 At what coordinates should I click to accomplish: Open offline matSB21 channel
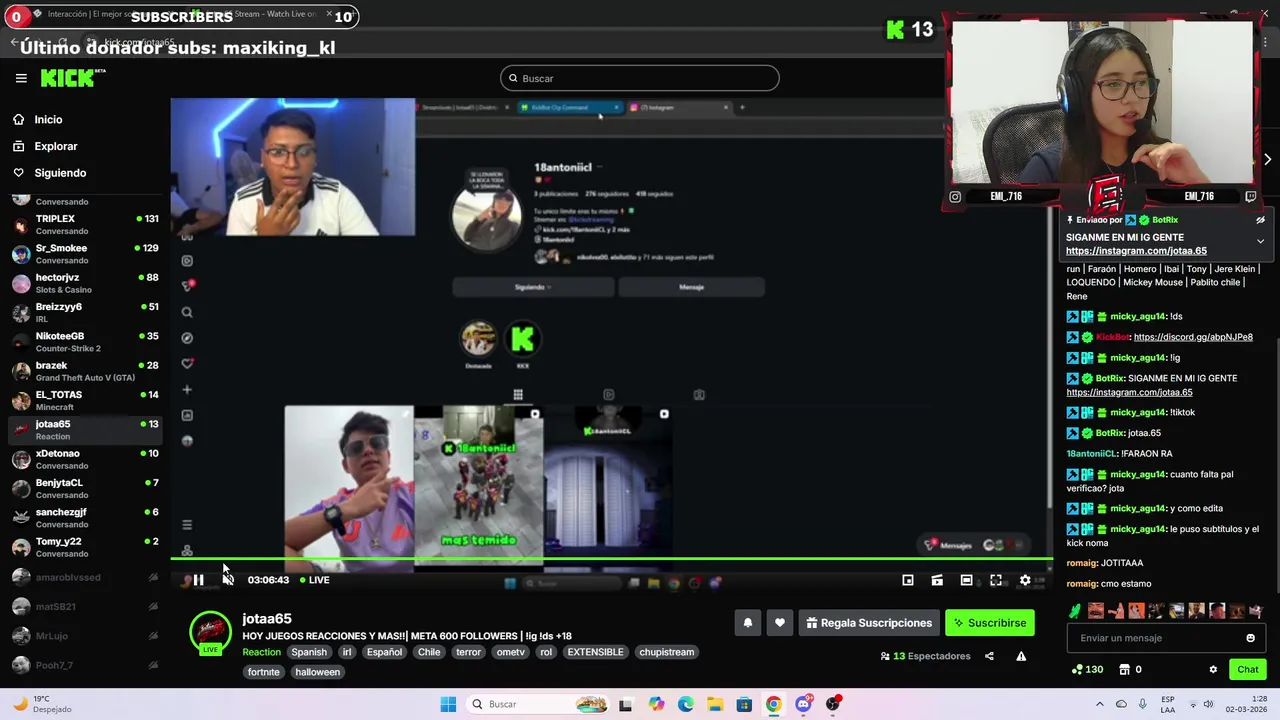click(x=85, y=606)
